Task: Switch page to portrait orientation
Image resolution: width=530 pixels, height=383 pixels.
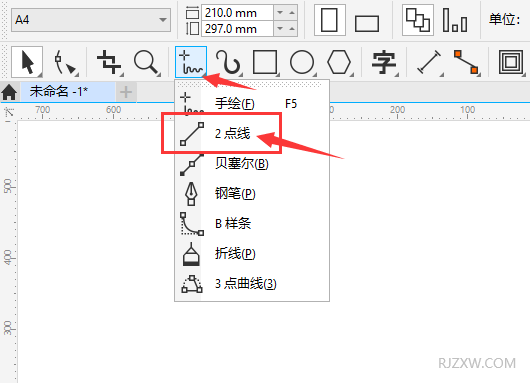Action: [330, 20]
